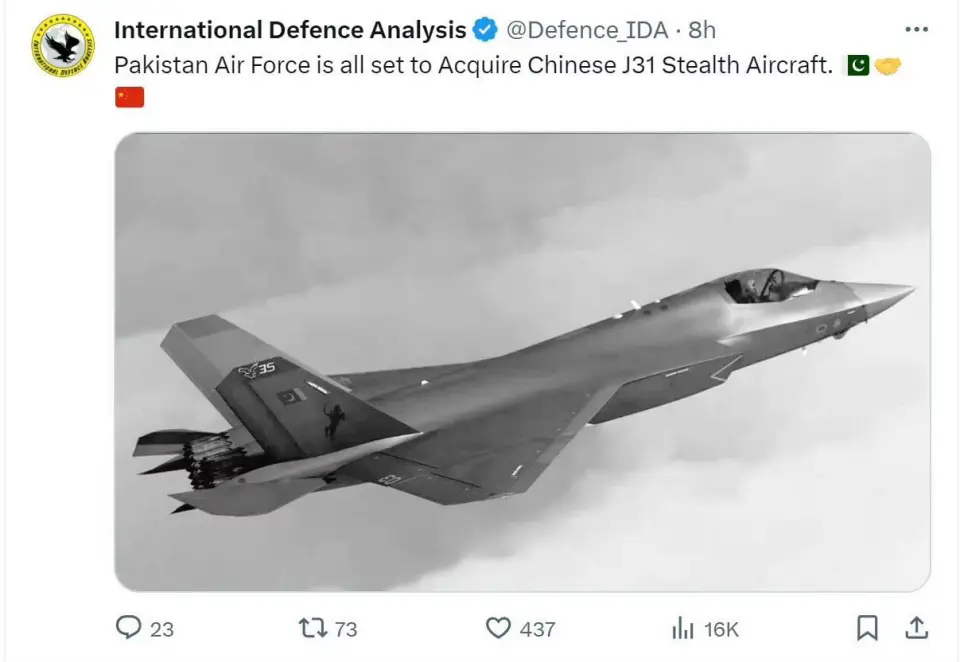Repost using the retweet arrows icon
The width and height of the screenshot is (960, 662).
tap(313, 628)
